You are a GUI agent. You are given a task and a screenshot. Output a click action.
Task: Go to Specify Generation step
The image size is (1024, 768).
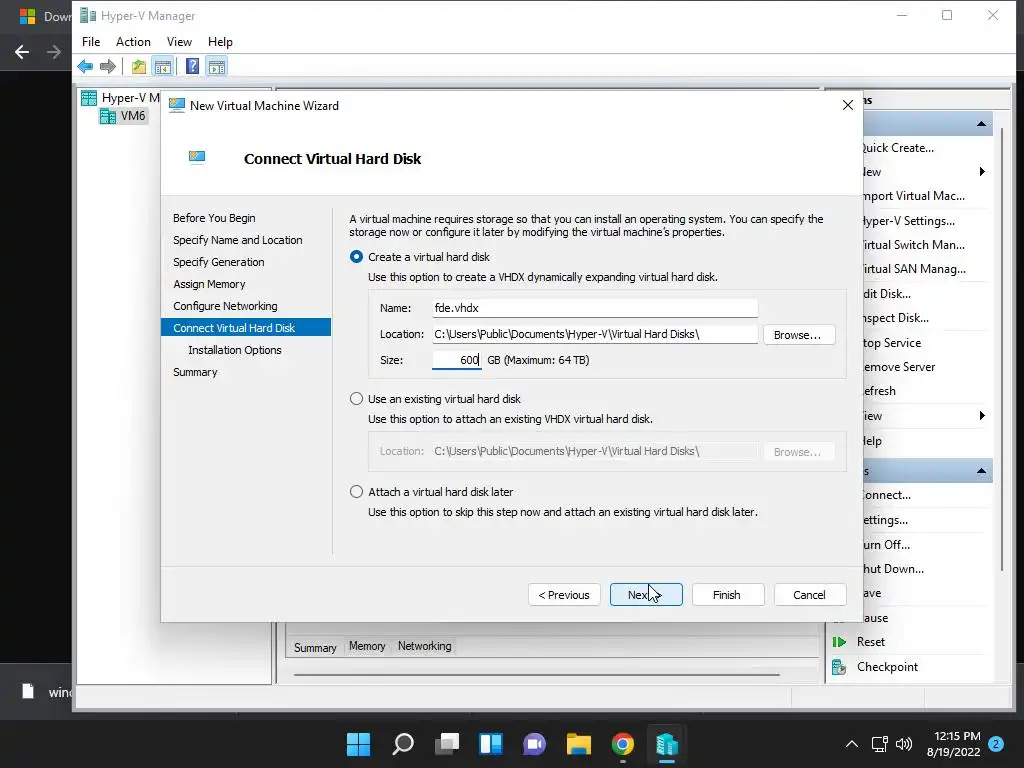click(x=219, y=262)
